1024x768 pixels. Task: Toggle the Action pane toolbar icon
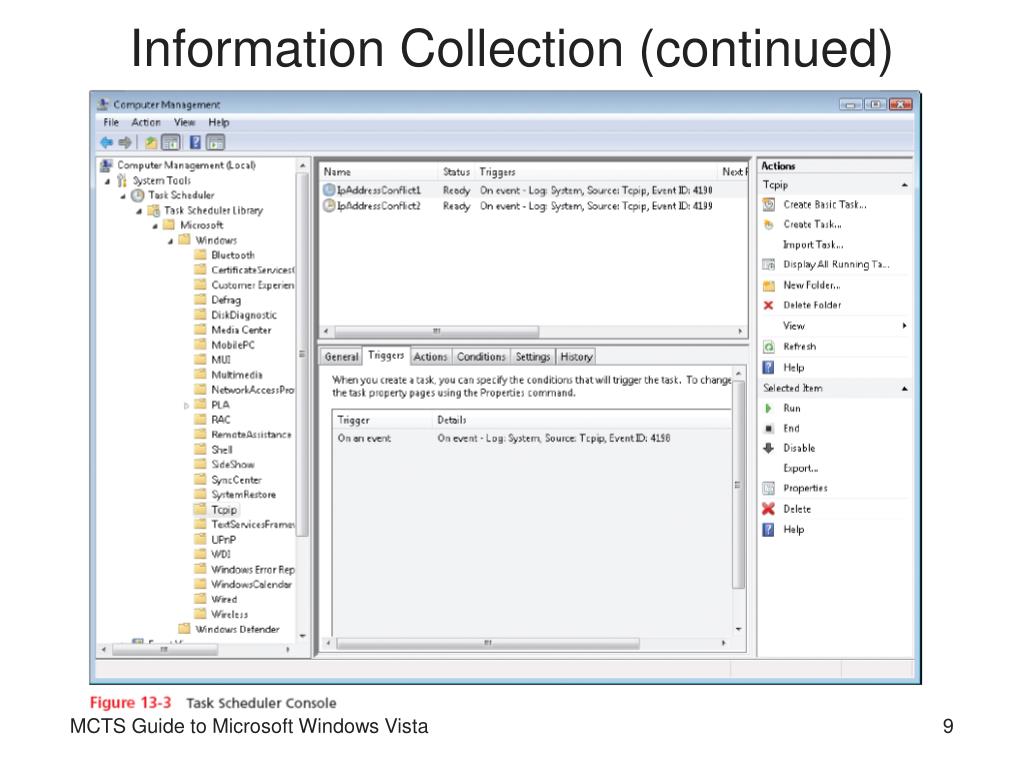tap(216, 142)
